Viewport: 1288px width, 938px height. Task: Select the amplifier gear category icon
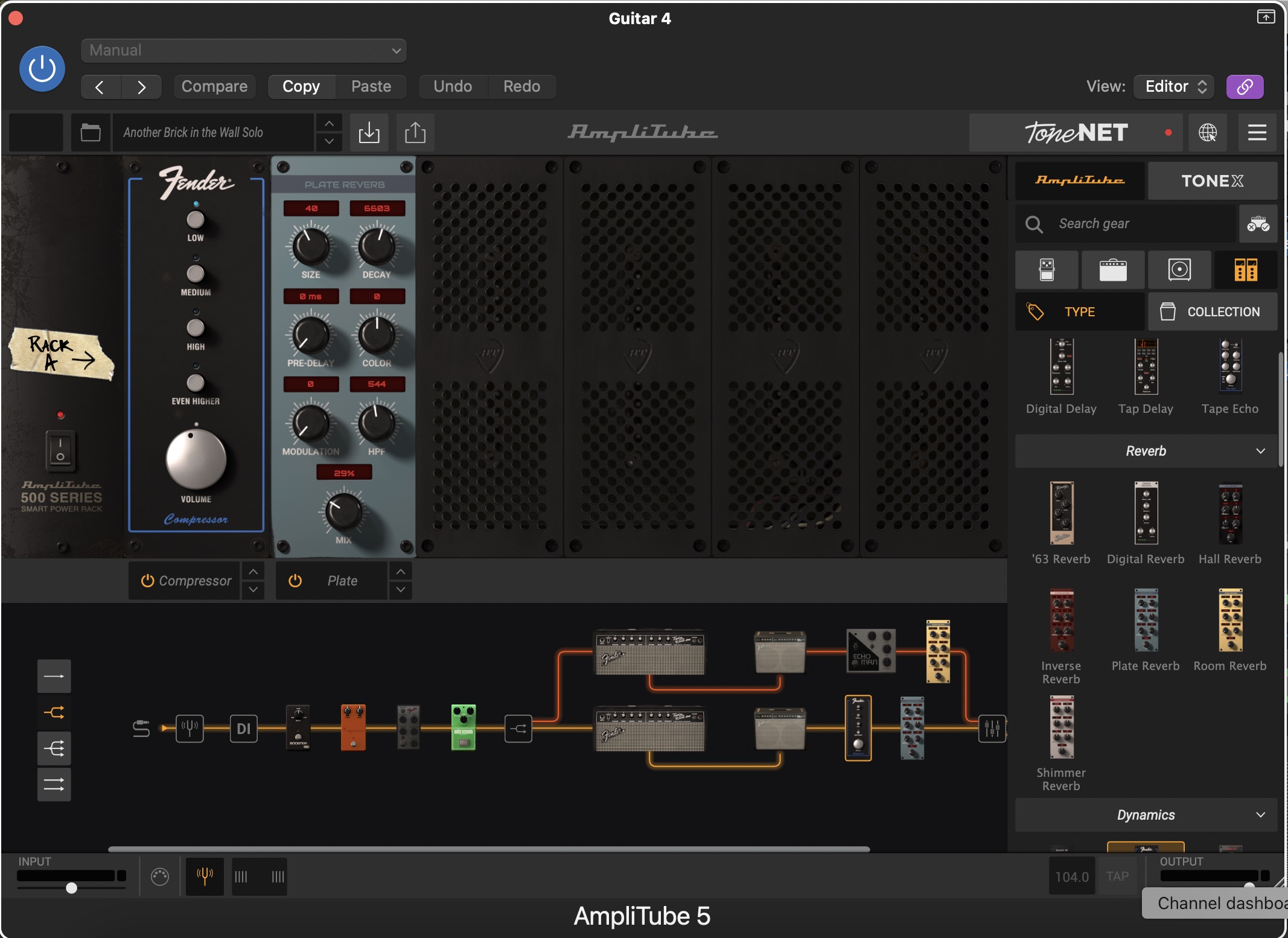(1113, 269)
